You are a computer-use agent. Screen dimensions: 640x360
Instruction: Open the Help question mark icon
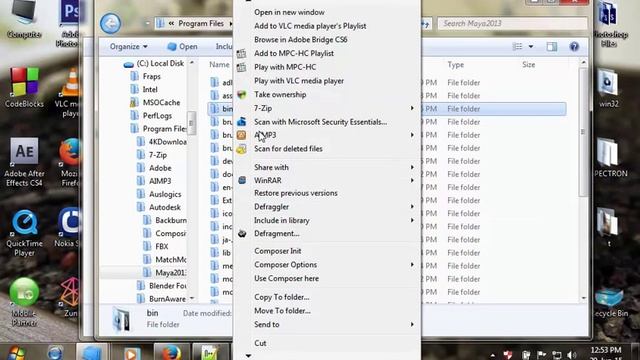coord(574,47)
